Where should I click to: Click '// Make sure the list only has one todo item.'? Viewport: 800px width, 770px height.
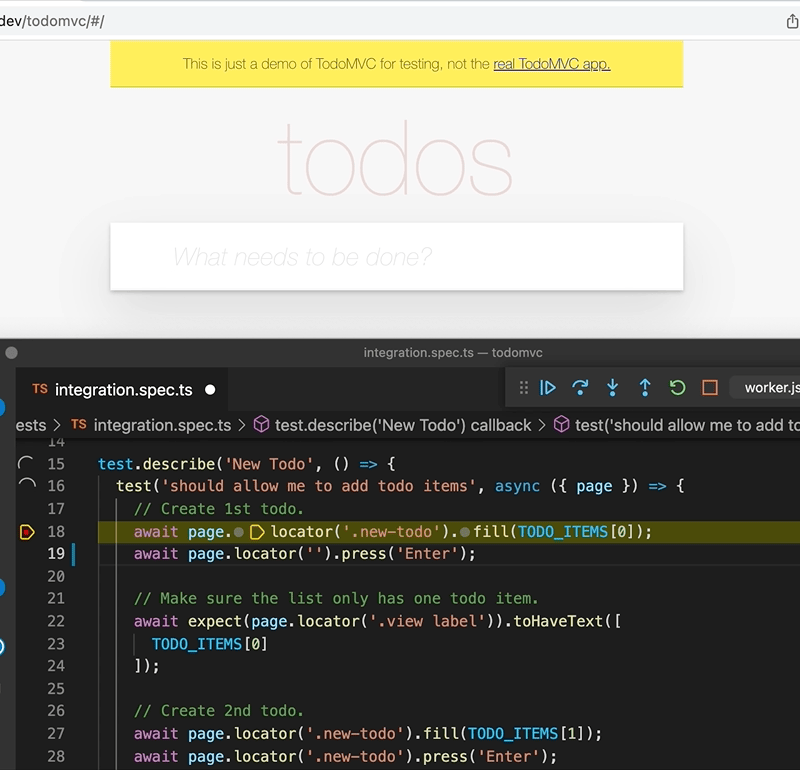336,598
